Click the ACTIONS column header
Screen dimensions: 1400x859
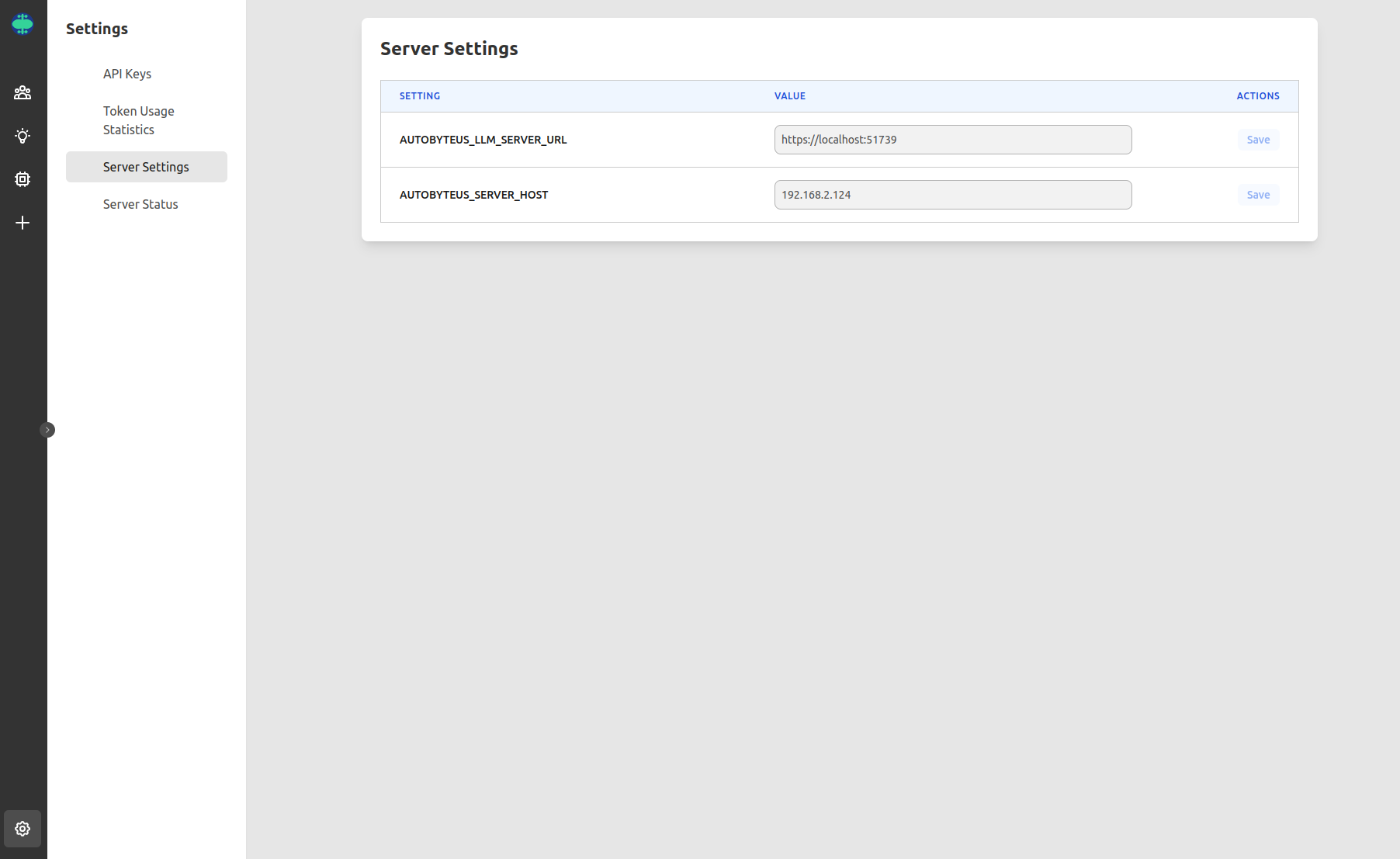click(1257, 96)
